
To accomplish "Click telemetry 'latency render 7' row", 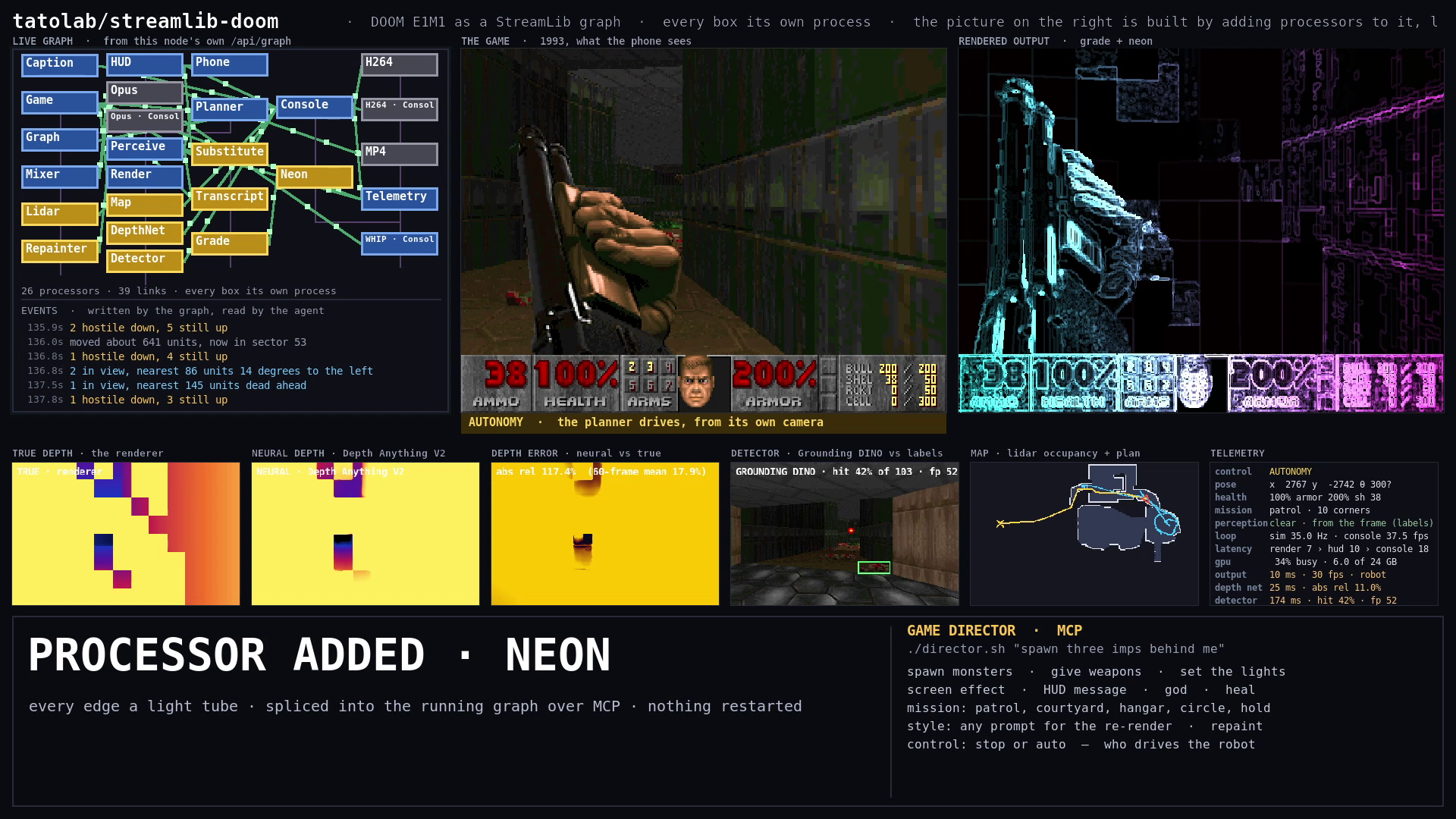I will [1323, 549].
